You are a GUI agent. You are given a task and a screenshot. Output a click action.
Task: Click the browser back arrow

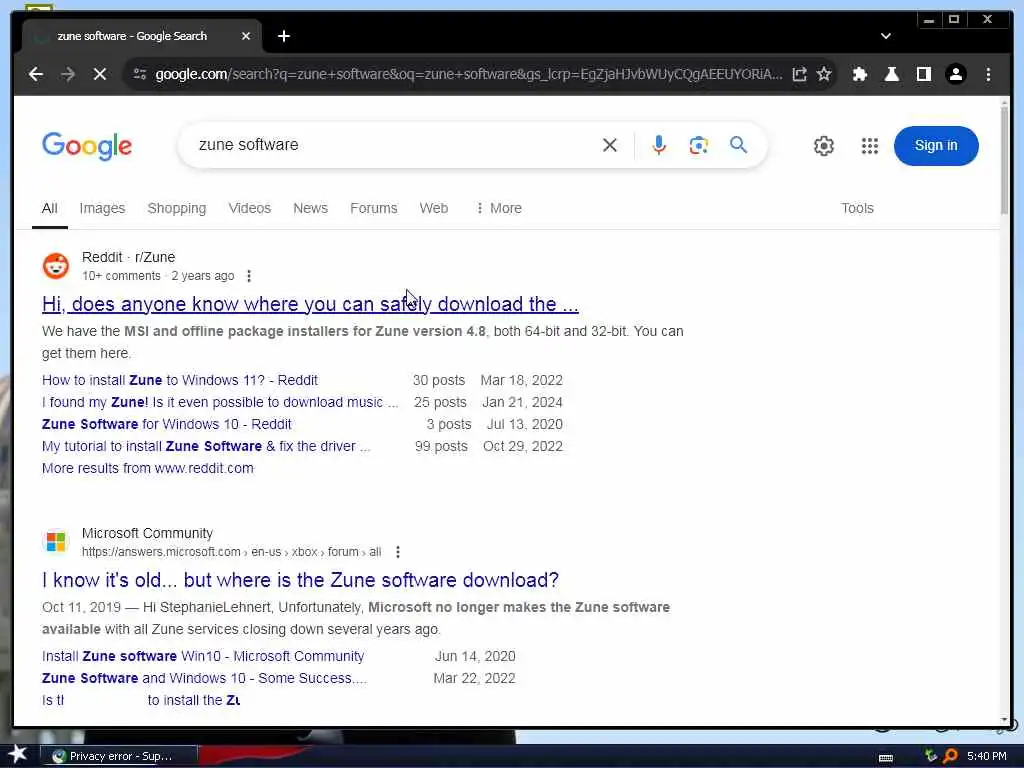tap(36, 74)
